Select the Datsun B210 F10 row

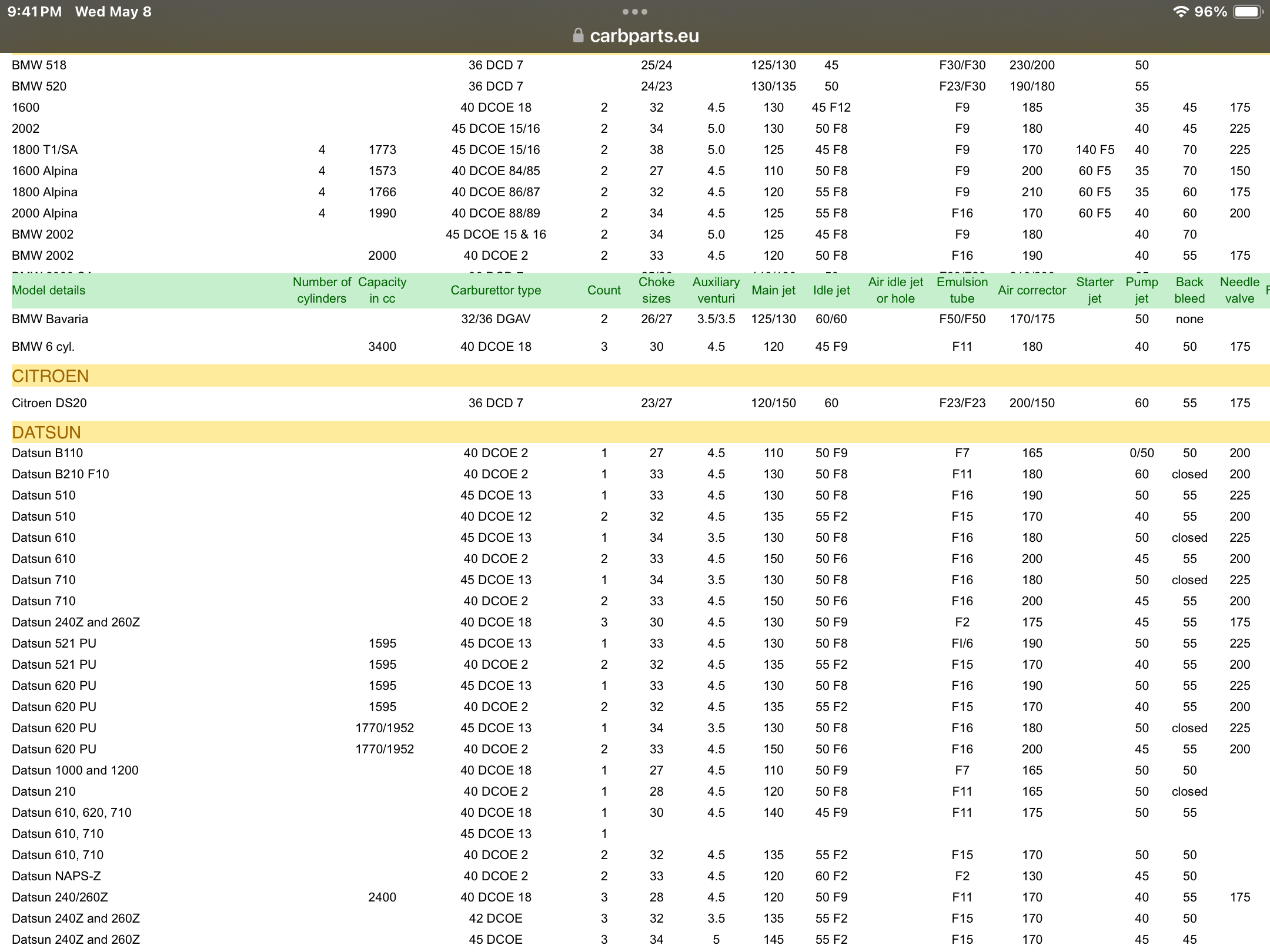click(x=61, y=474)
